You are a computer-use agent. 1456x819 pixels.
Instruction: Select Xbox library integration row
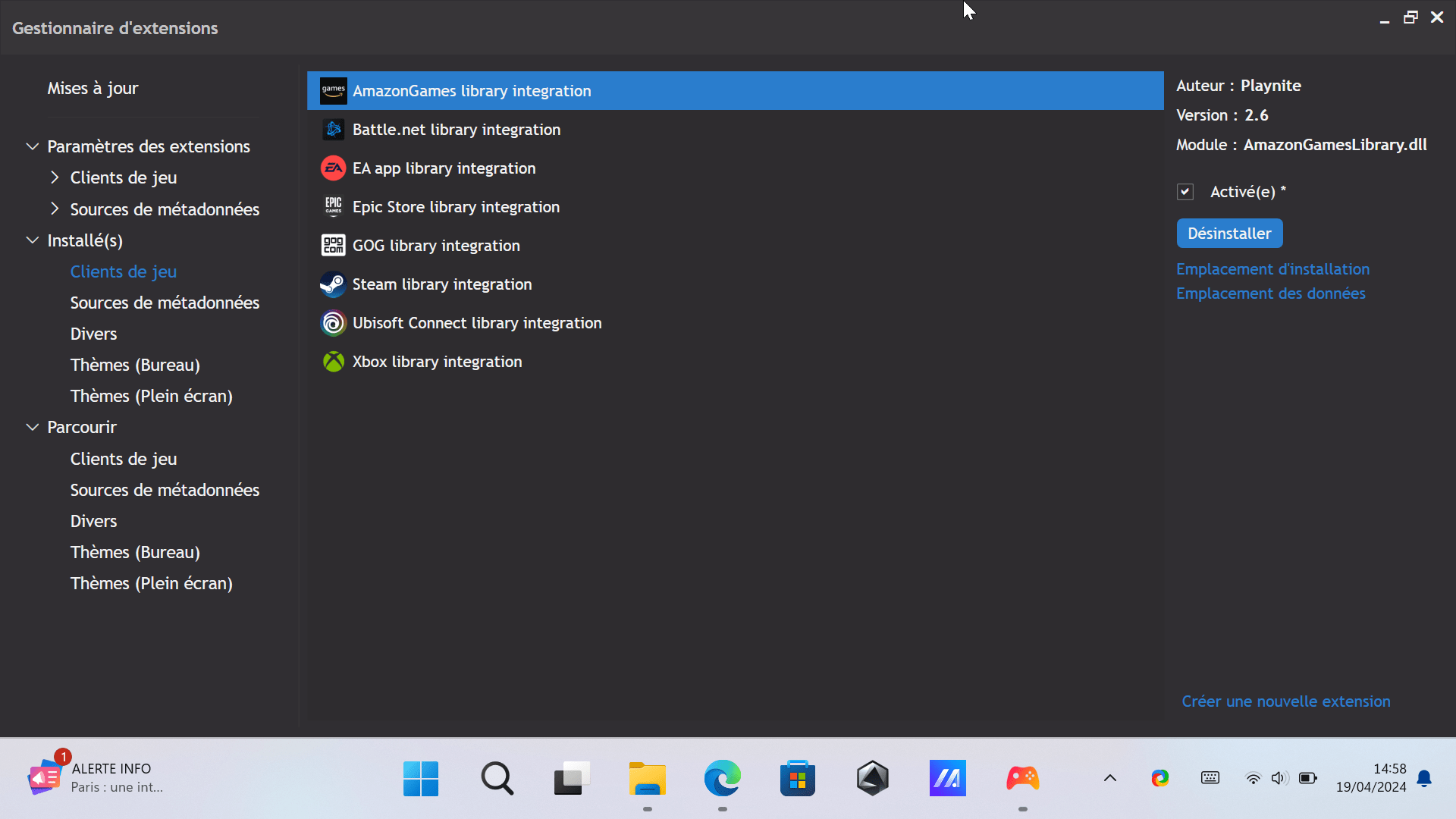point(735,362)
